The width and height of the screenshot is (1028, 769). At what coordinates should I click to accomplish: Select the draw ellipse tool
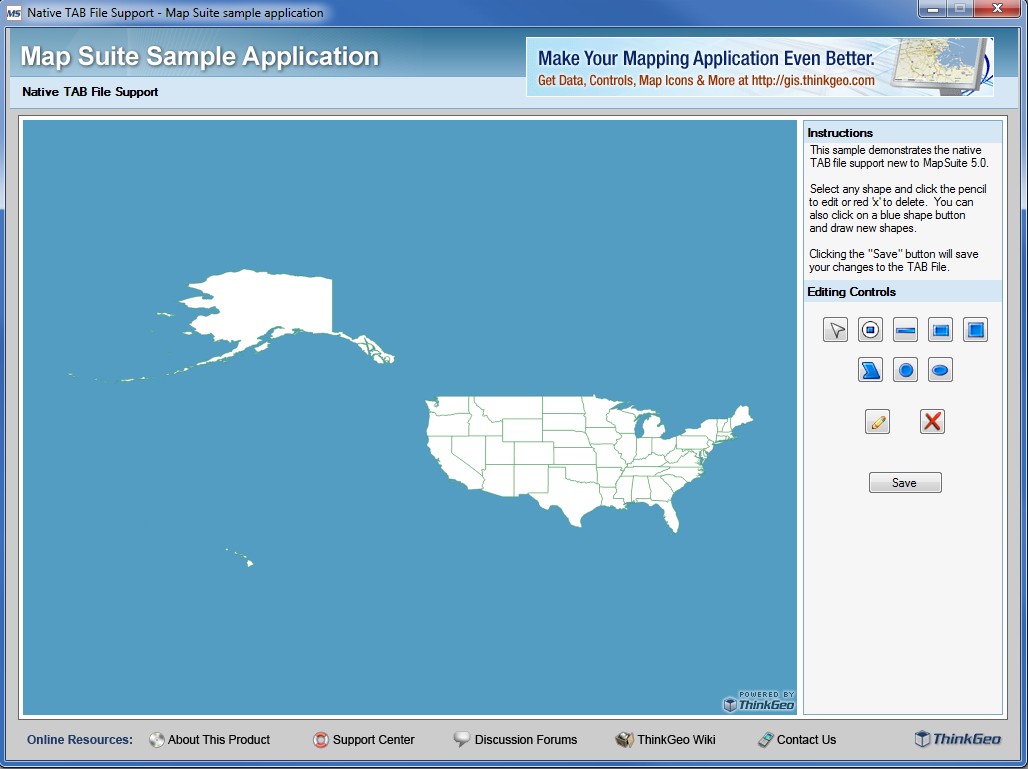click(x=940, y=369)
